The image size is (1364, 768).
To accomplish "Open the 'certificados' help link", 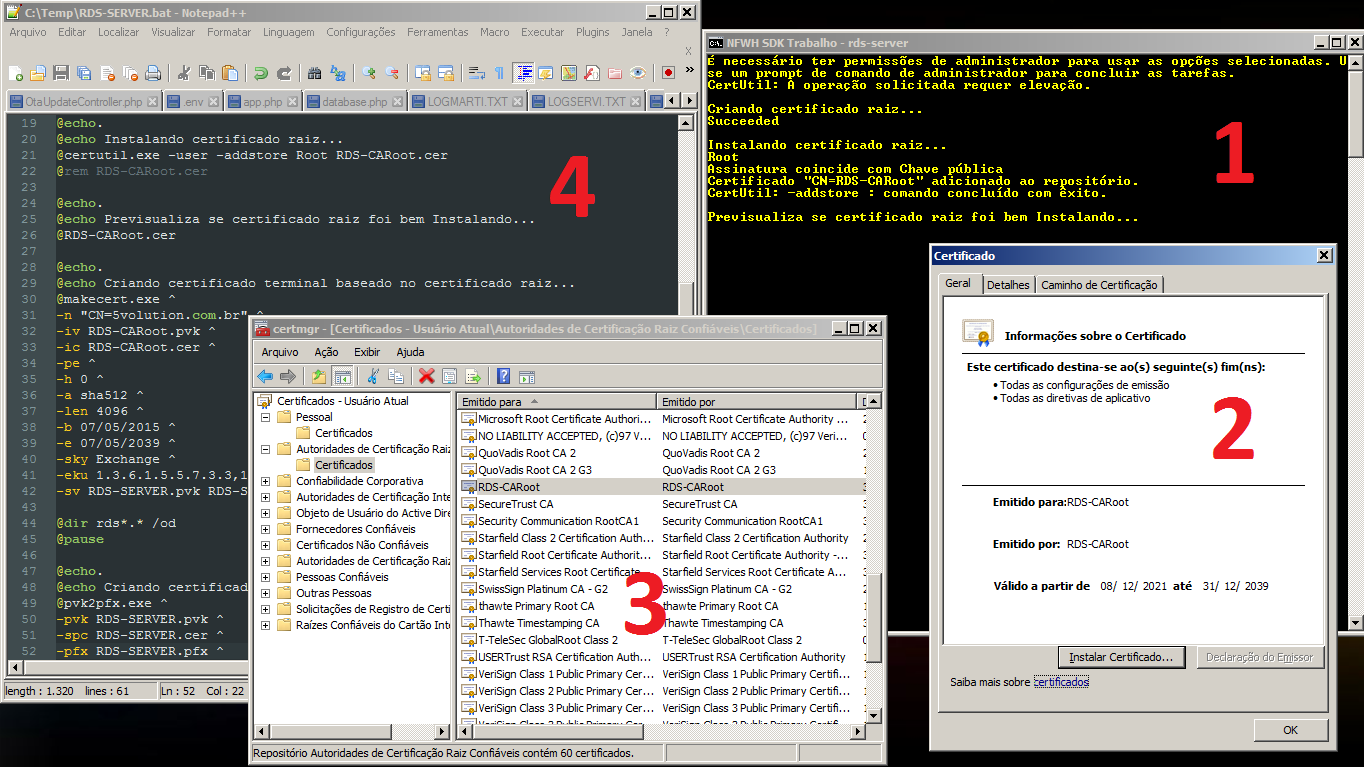I will 1061,682.
